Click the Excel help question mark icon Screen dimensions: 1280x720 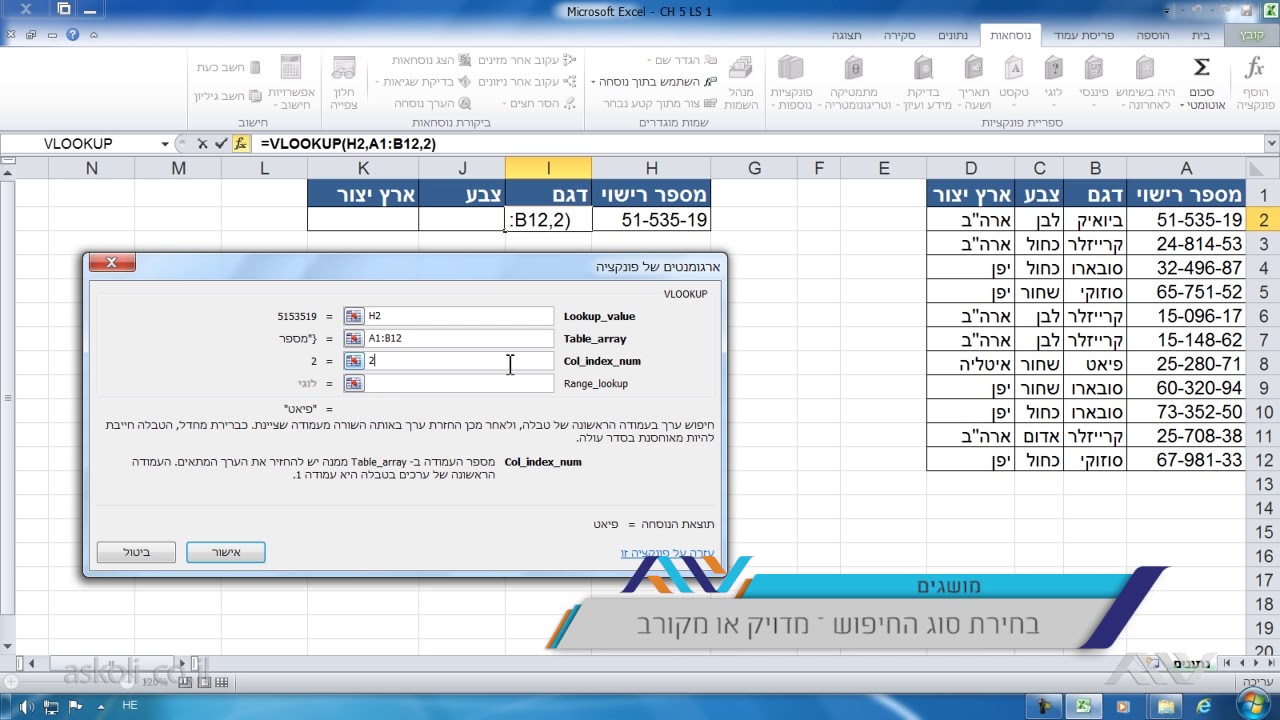tap(72, 34)
